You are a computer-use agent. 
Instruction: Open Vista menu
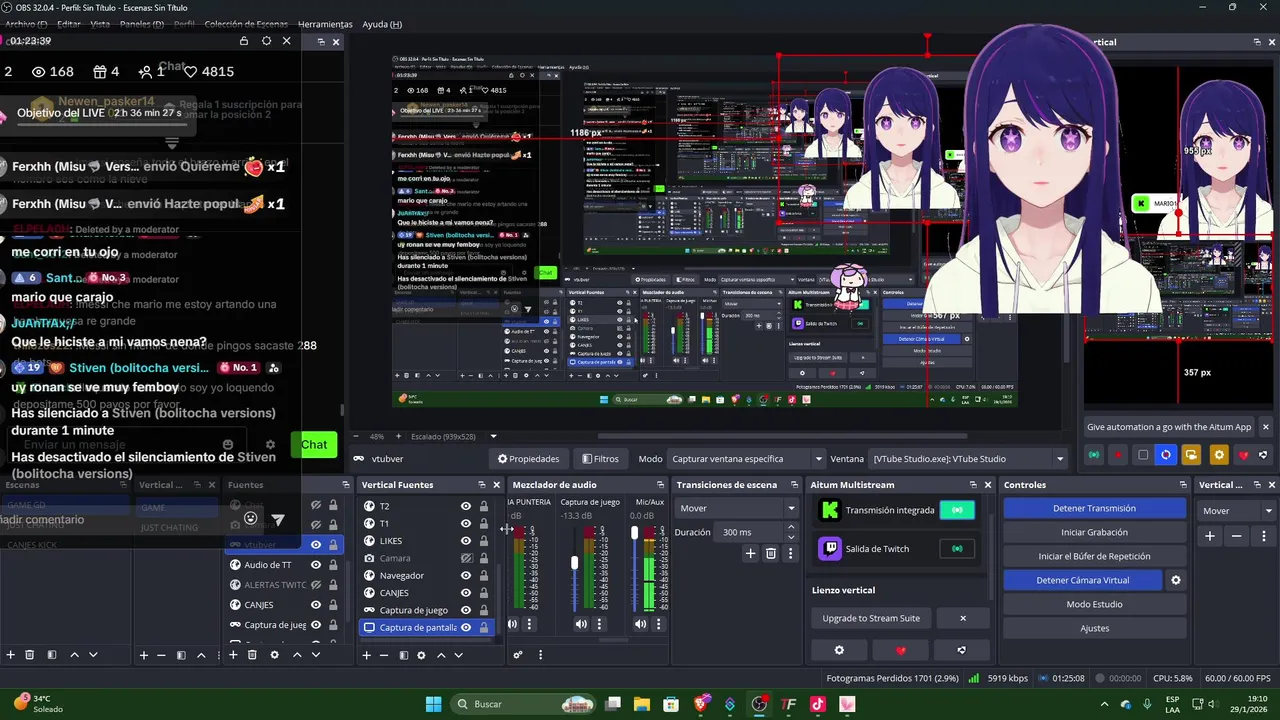click(x=100, y=24)
